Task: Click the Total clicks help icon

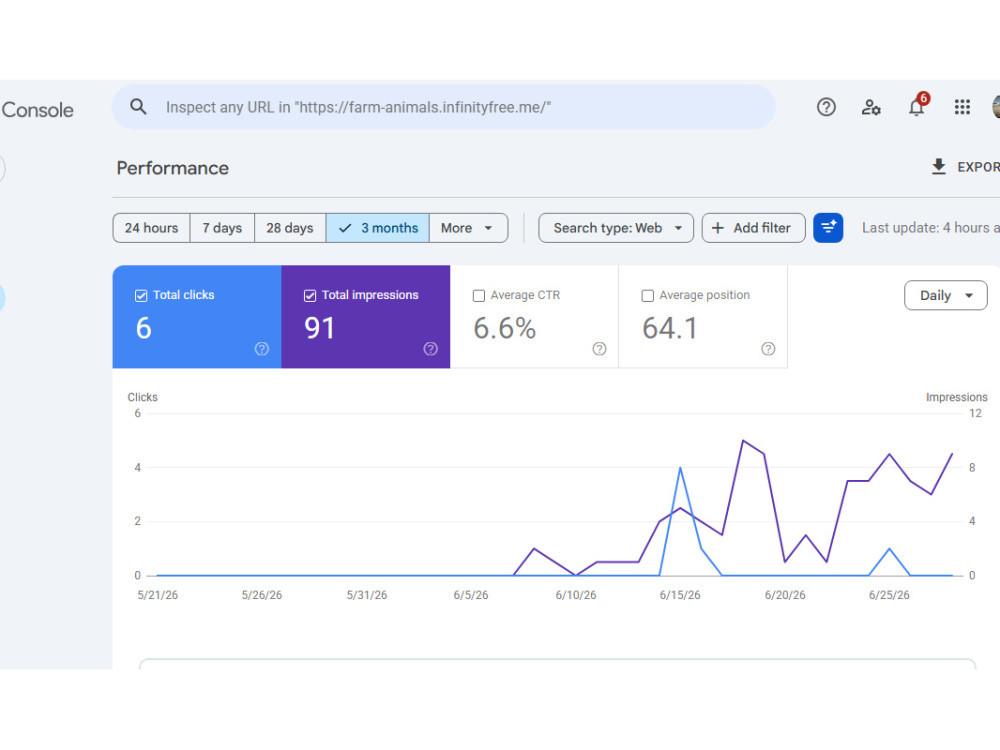Action: (261, 349)
